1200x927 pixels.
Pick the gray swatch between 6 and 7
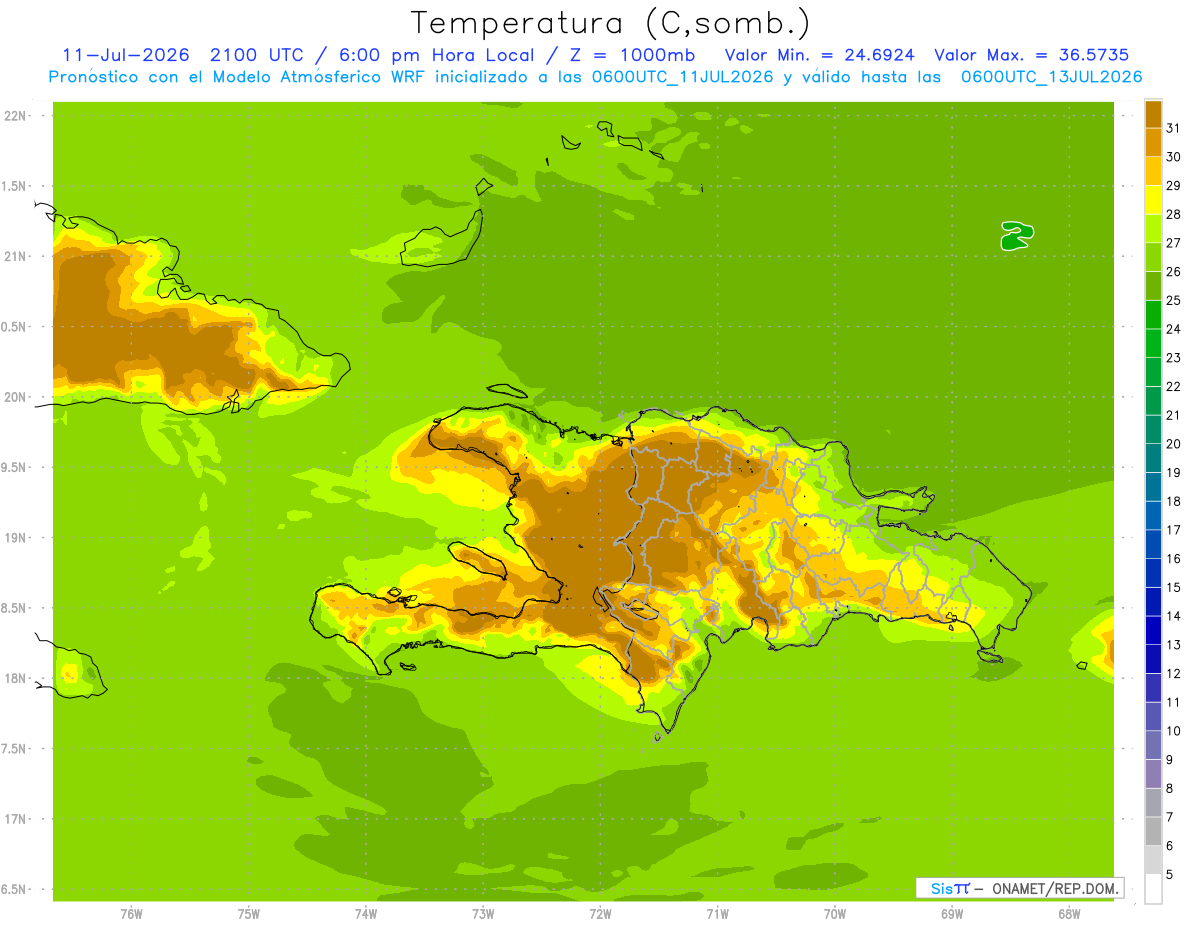click(x=1153, y=831)
